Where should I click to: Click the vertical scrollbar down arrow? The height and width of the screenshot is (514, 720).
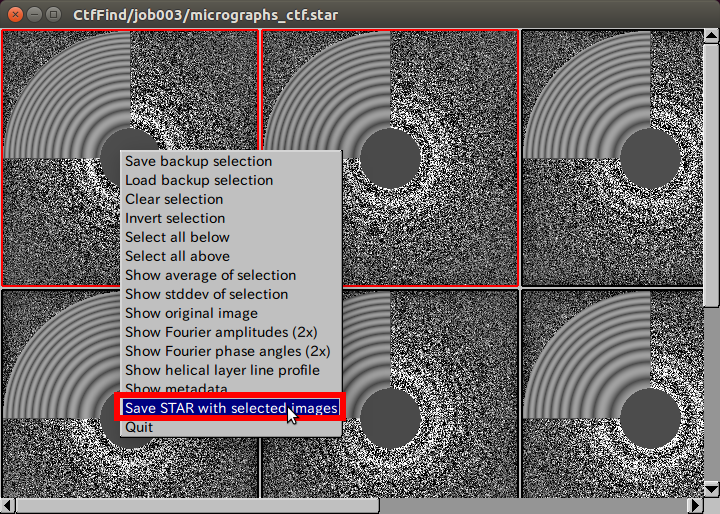(711, 489)
